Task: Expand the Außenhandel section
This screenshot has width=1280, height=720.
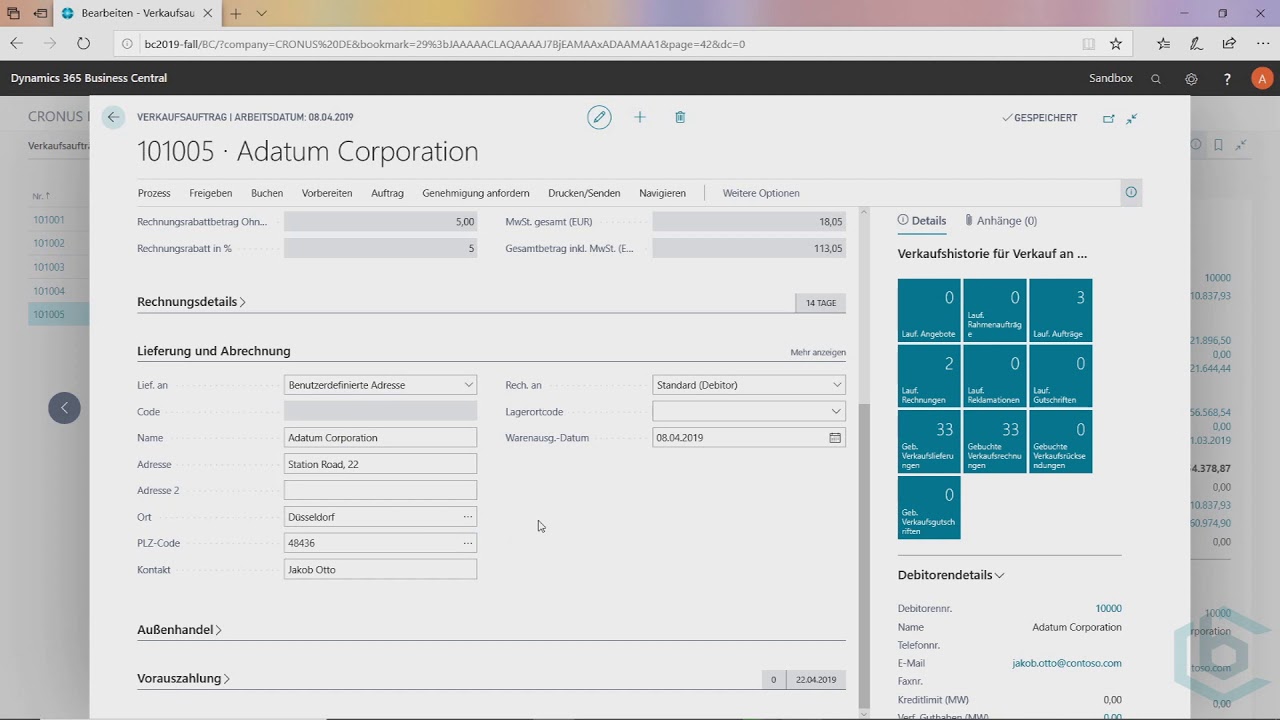Action: (x=179, y=630)
